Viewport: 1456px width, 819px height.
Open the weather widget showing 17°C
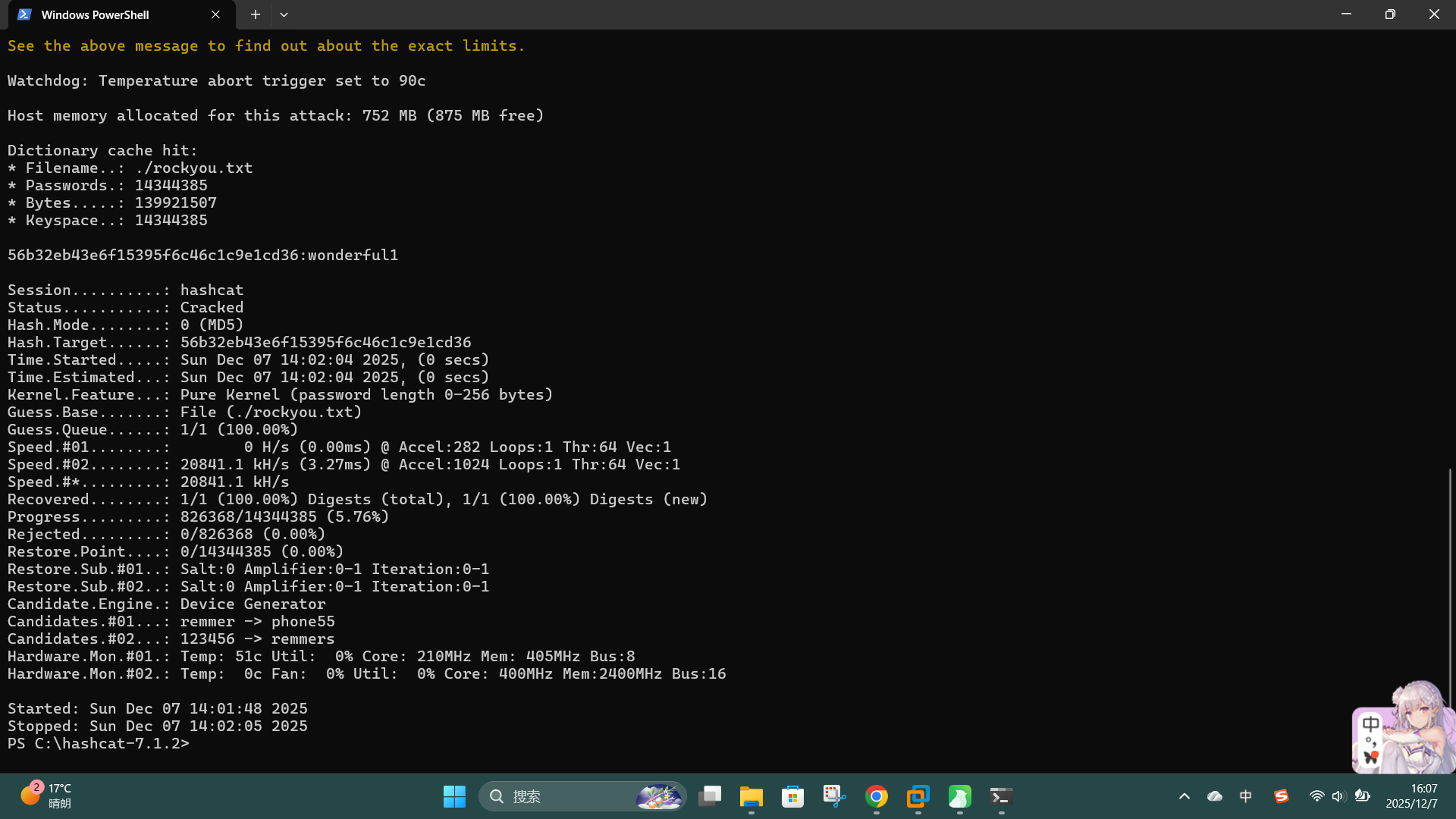point(45,796)
